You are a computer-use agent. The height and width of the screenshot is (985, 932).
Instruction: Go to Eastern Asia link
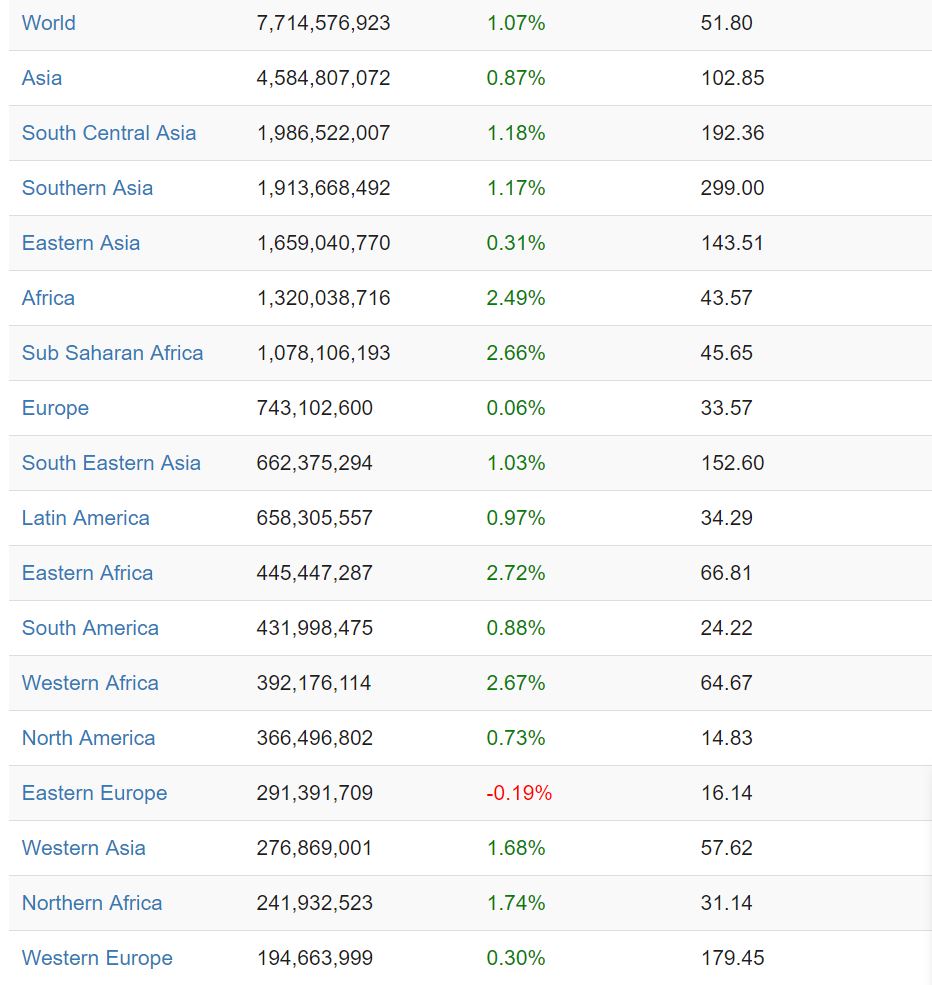click(81, 243)
